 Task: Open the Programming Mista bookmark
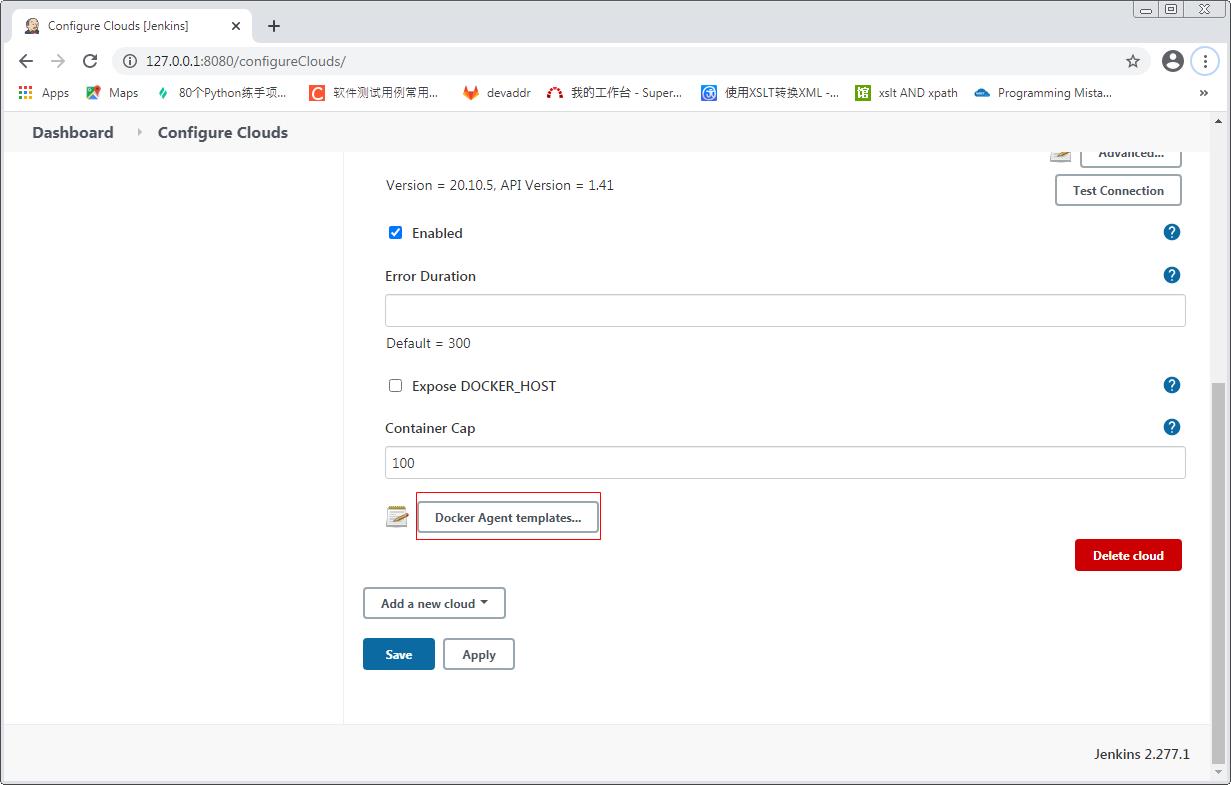tap(1043, 93)
